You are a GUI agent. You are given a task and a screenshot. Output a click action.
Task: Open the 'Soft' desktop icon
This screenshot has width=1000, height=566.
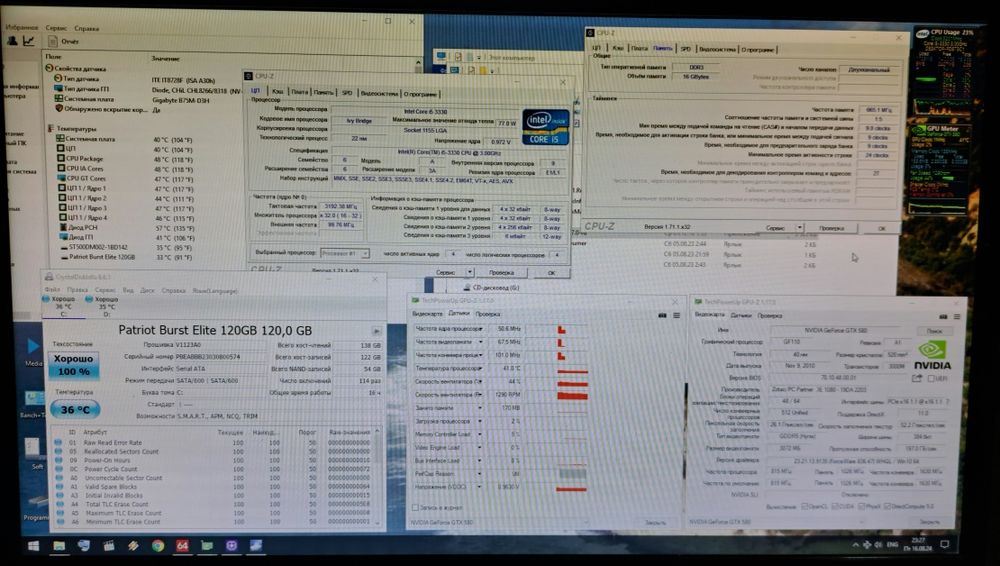click(x=34, y=452)
